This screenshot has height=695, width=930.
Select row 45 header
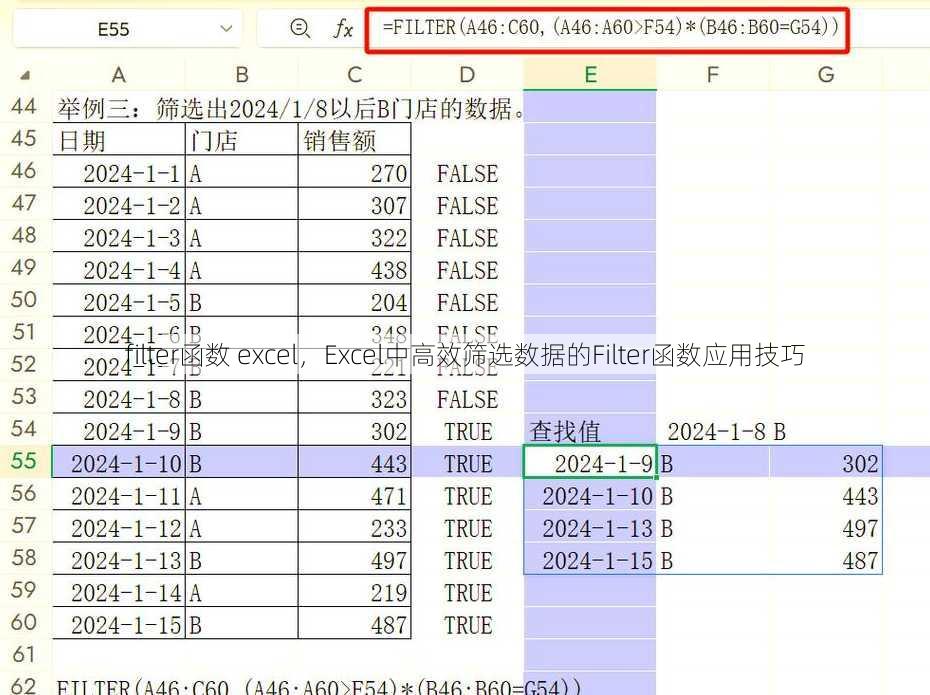(x=24, y=139)
